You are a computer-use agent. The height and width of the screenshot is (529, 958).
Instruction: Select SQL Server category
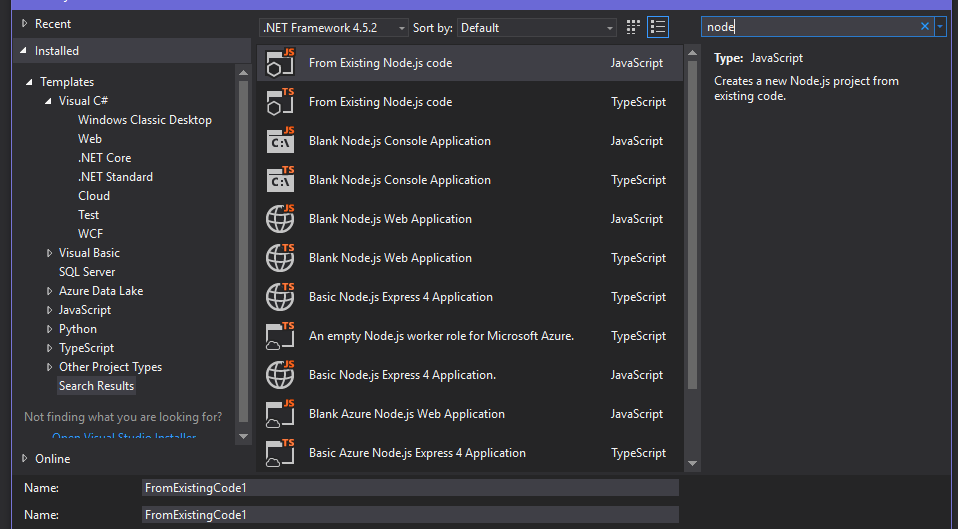pos(87,272)
